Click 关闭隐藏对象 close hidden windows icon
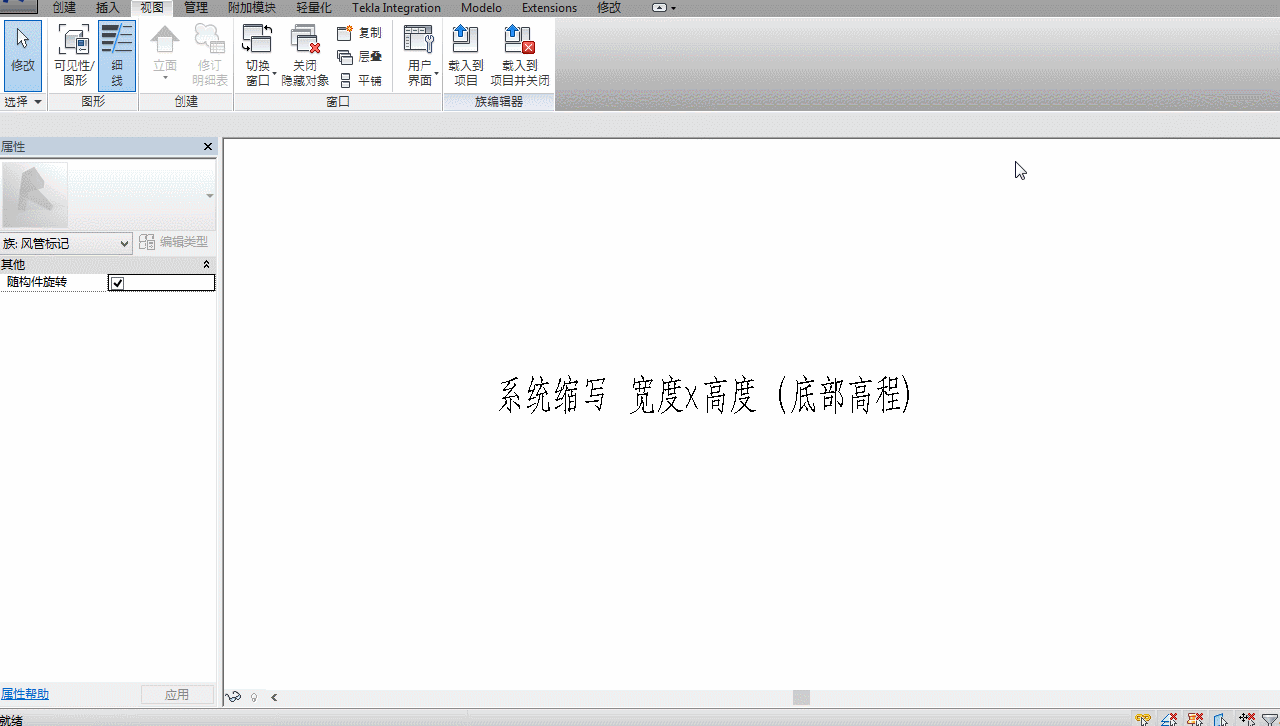The image size is (1280, 726). click(305, 40)
